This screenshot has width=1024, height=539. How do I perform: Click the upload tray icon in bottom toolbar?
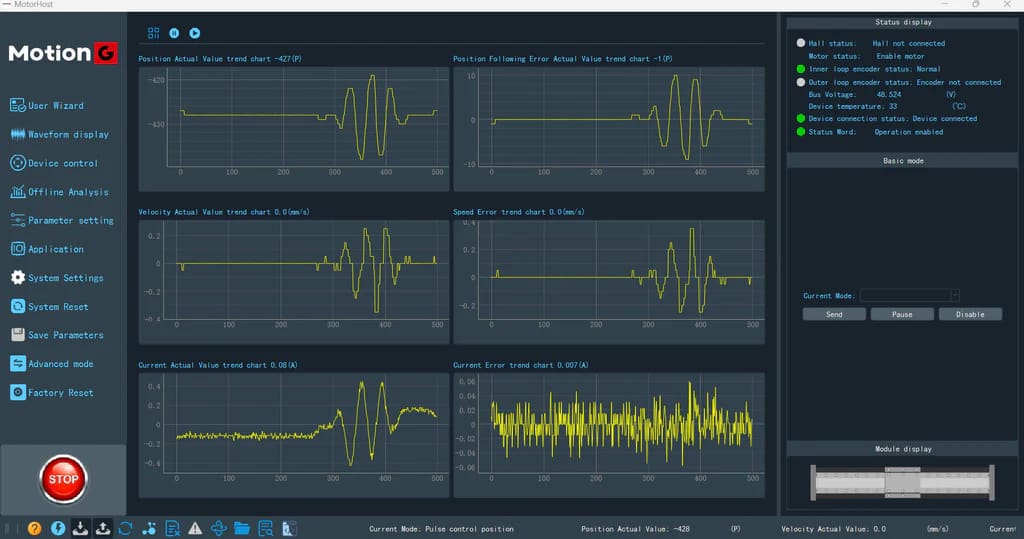[103, 528]
